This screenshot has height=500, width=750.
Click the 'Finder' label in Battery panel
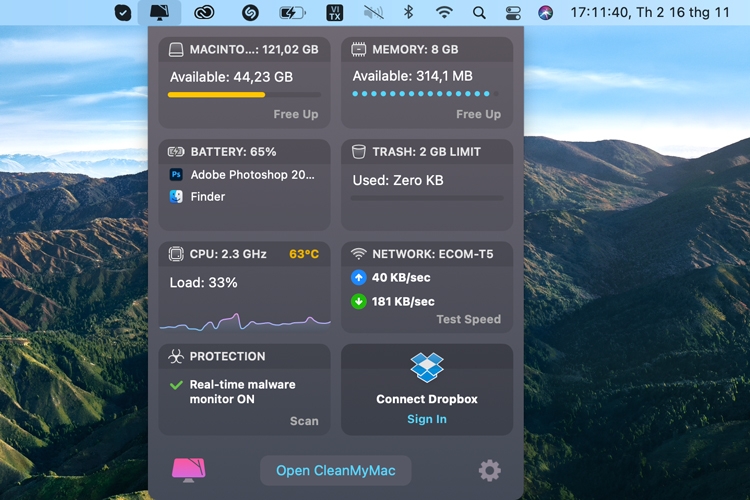tap(208, 197)
